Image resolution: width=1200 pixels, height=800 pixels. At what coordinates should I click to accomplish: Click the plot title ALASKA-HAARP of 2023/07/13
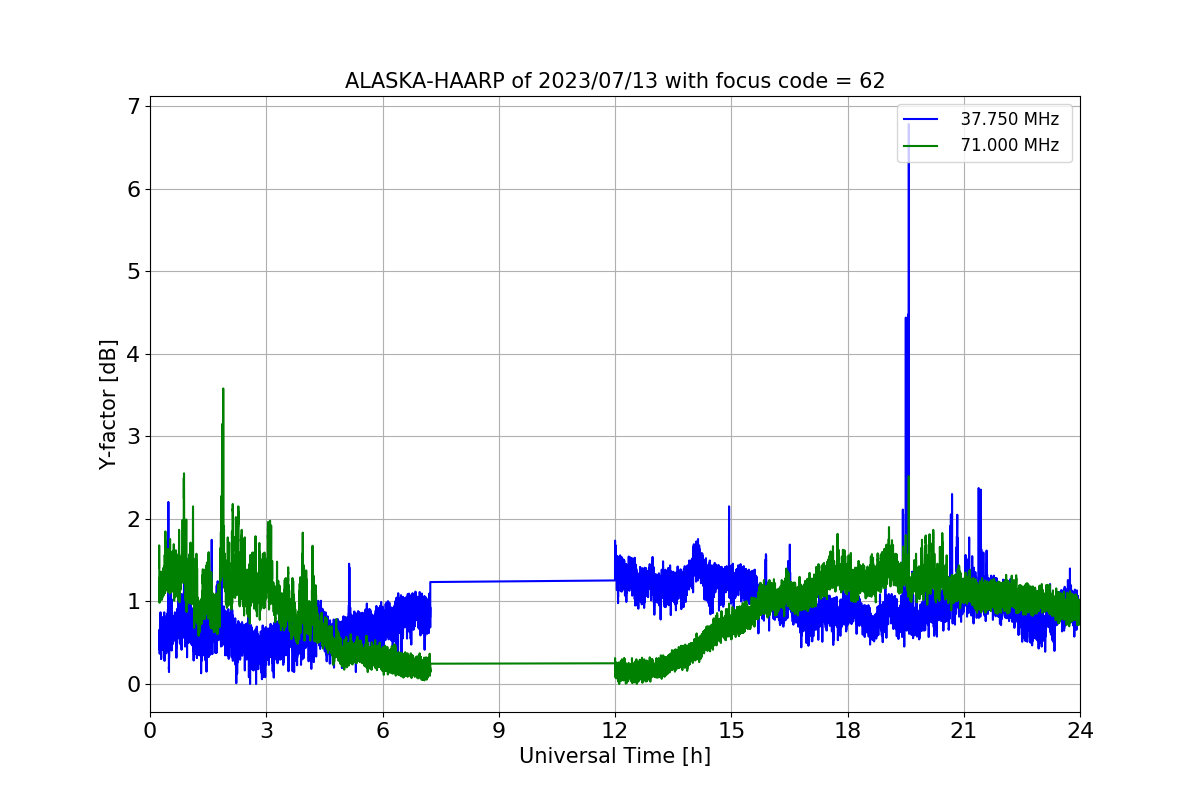(x=615, y=81)
